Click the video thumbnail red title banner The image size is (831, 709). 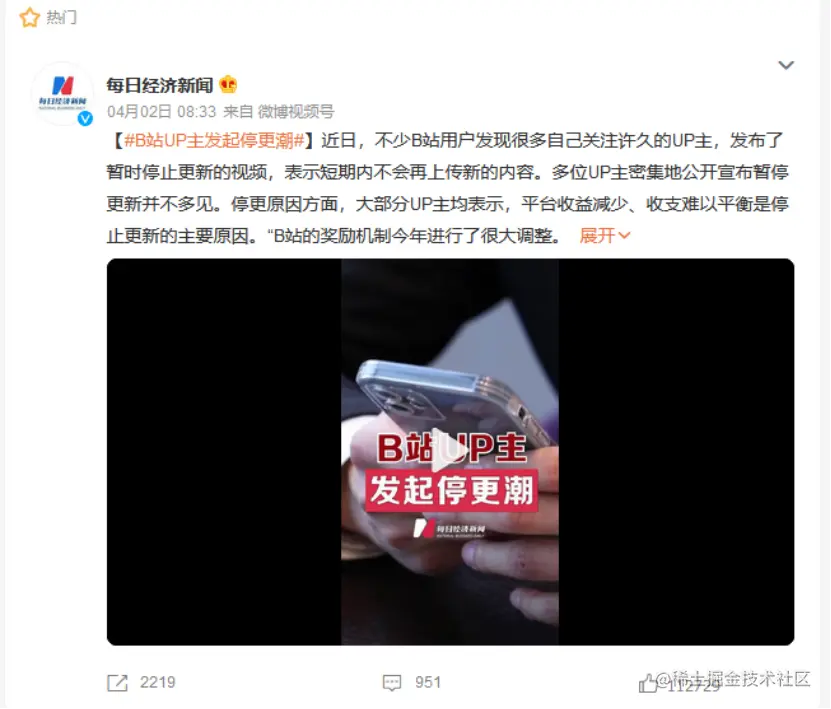452,490
